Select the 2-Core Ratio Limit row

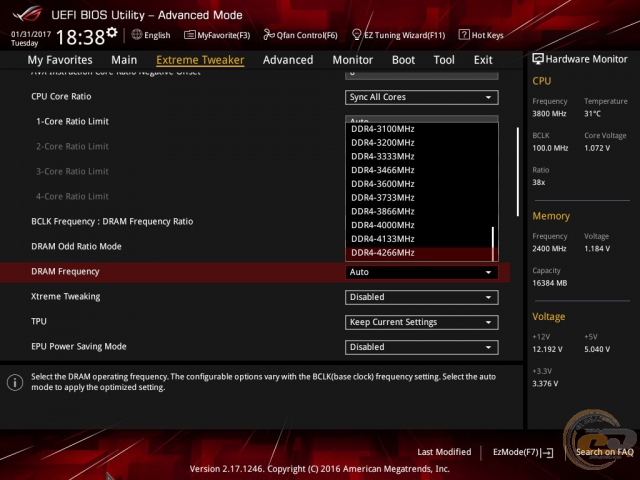pos(72,147)
